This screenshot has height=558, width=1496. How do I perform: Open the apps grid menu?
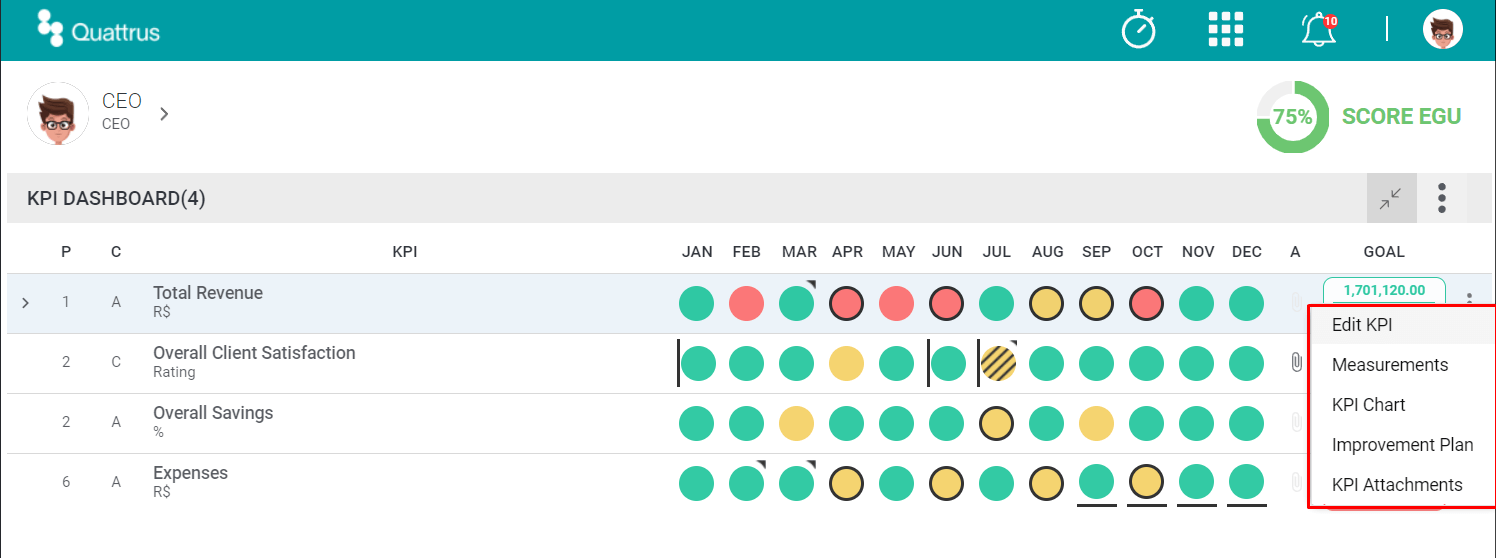tap(1226, 30)
